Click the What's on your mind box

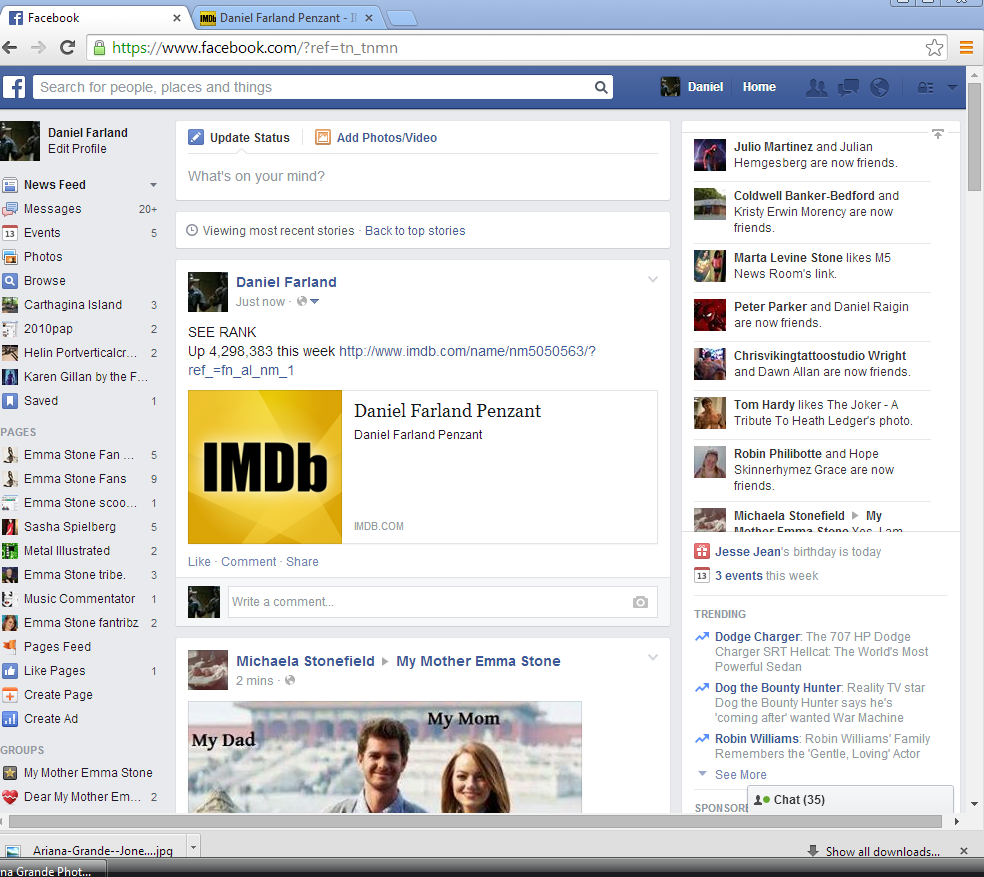point(422,176)
